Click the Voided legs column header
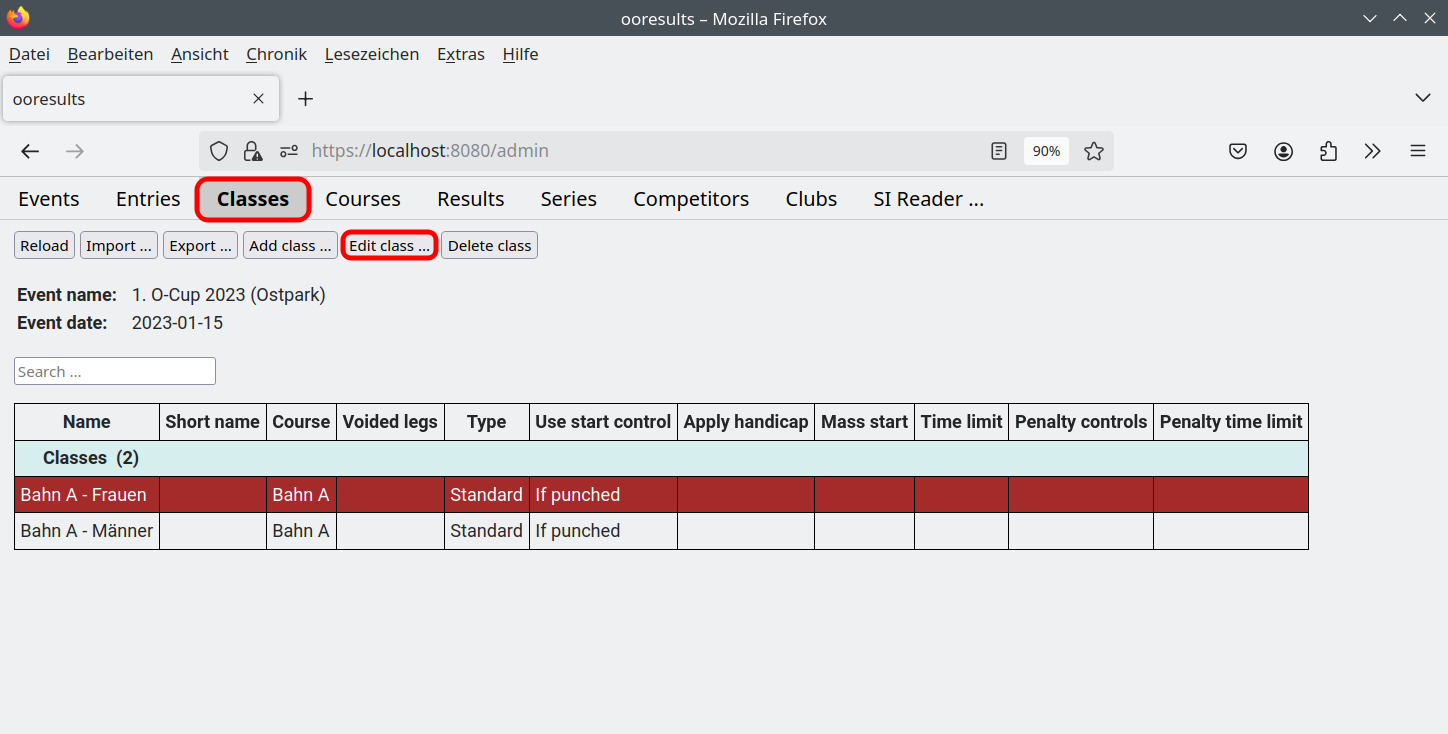 click(x=390, y=422)
